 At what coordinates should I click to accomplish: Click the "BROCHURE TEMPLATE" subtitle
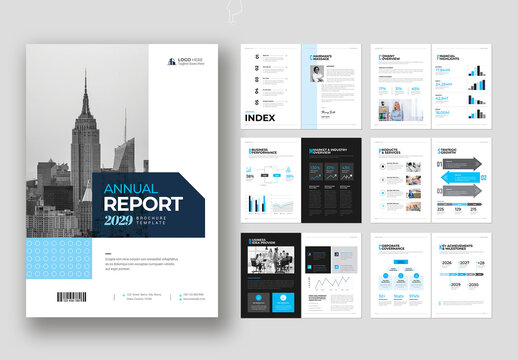click(151, 220)
